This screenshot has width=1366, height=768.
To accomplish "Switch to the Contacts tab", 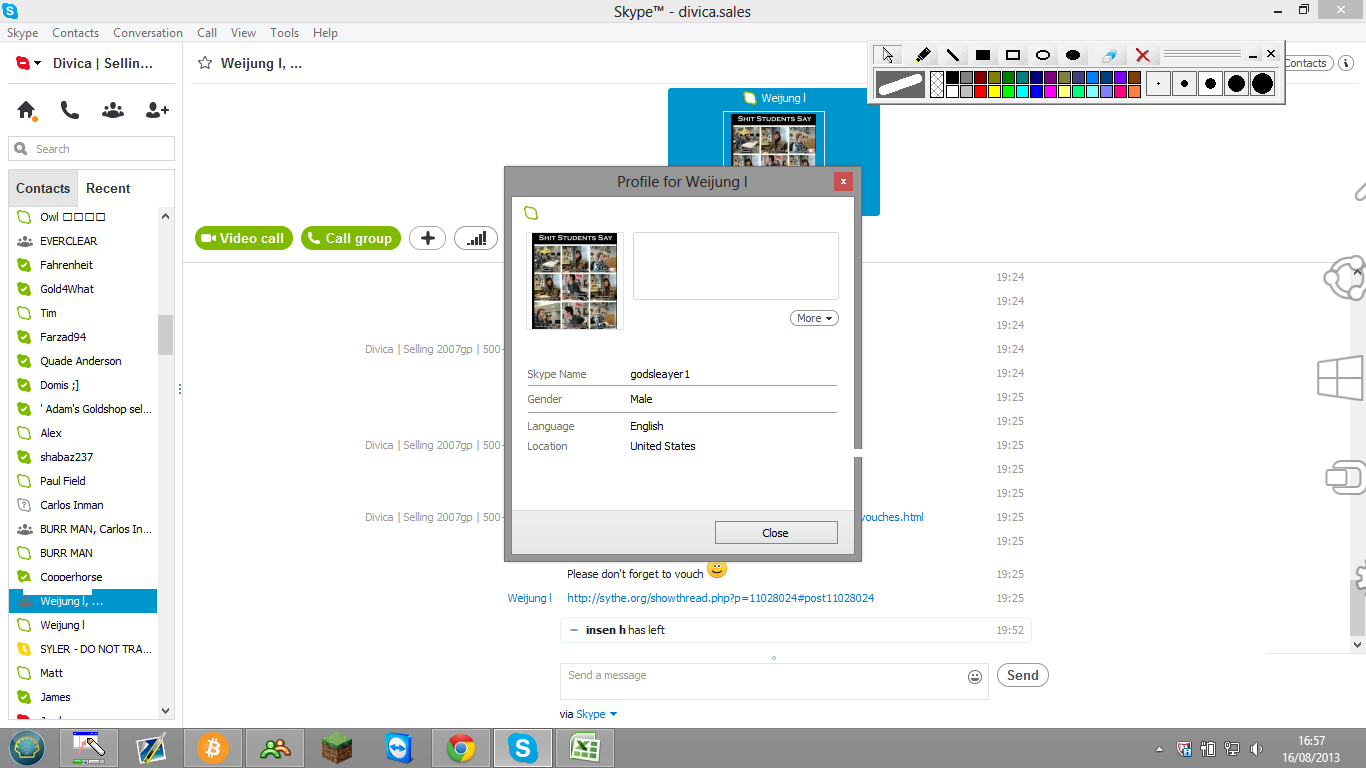I will 43,188.
